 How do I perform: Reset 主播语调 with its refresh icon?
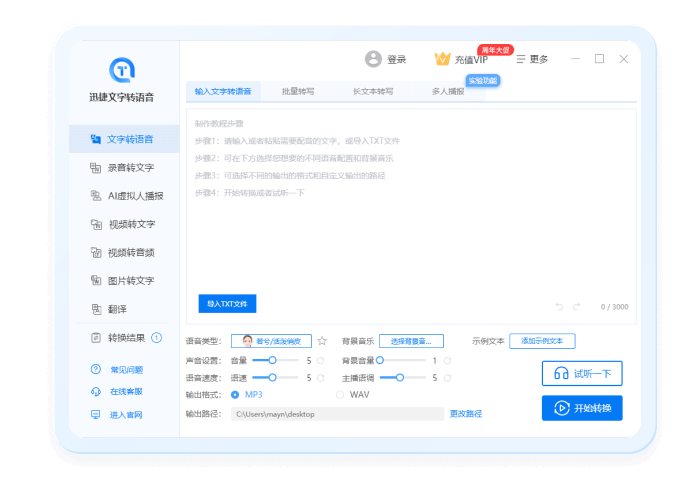coord(447,378)
